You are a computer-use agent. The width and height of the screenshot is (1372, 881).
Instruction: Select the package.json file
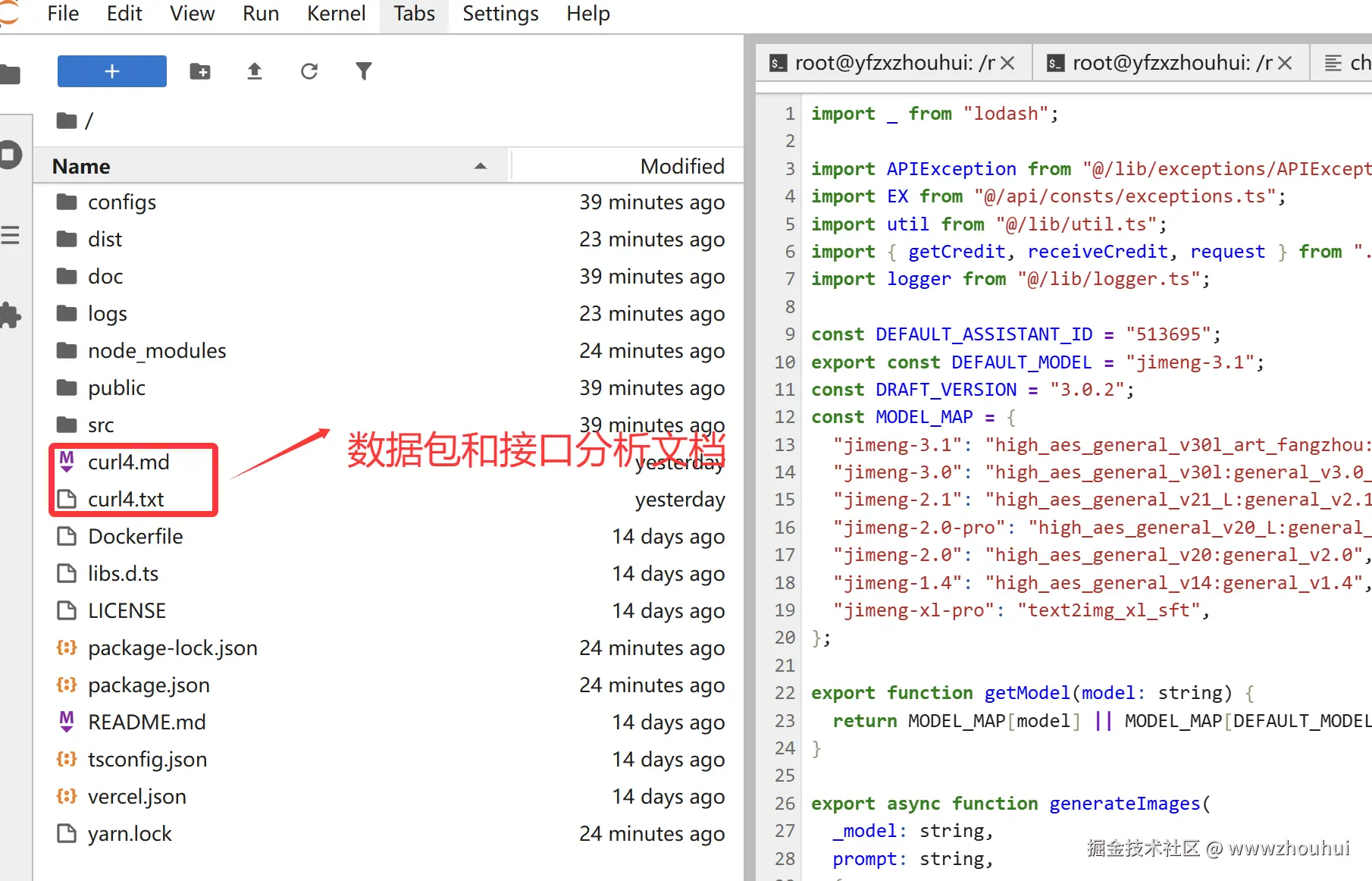[x=389, y=685]
